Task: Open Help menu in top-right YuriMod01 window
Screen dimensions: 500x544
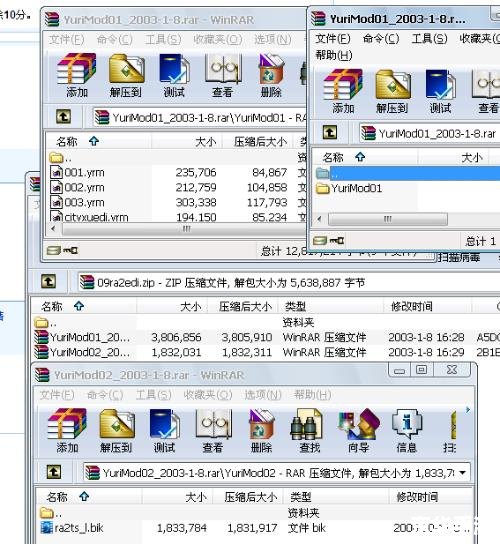Action: [x=334, y=55]
